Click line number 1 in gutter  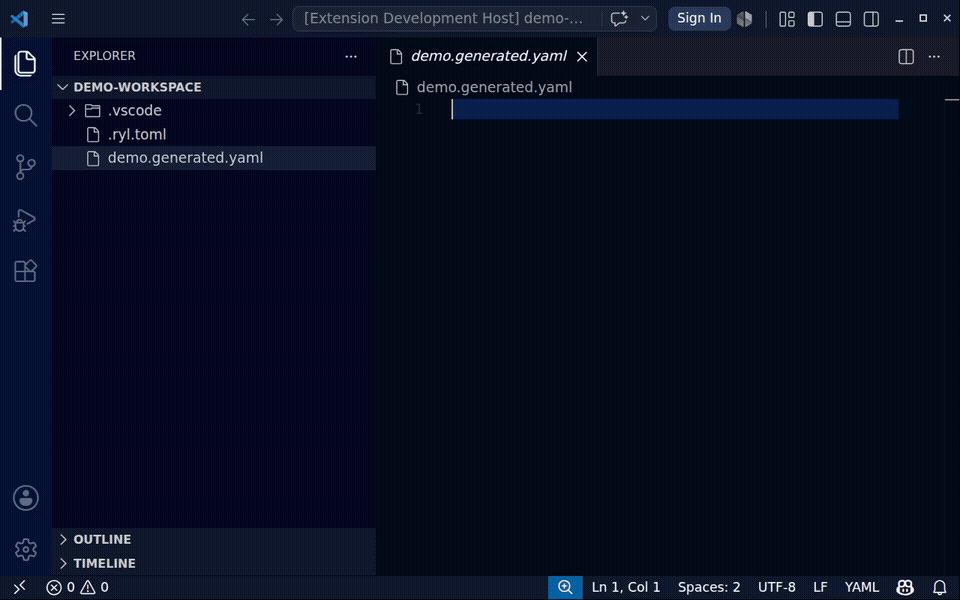point(419,109)
